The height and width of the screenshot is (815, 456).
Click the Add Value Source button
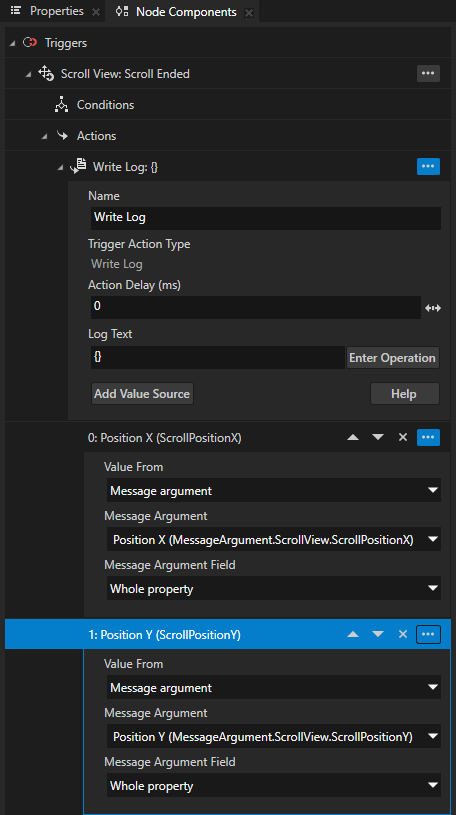(x=142, y=393)
